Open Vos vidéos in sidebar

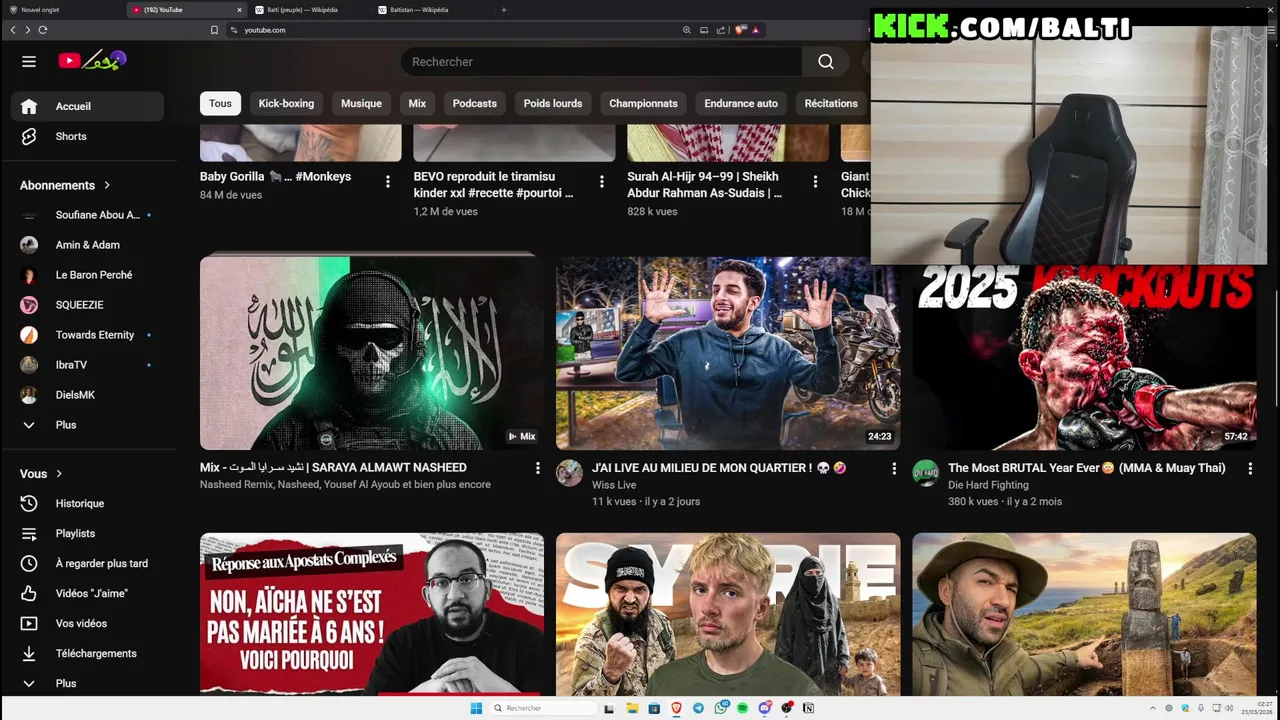pos(87,623)
